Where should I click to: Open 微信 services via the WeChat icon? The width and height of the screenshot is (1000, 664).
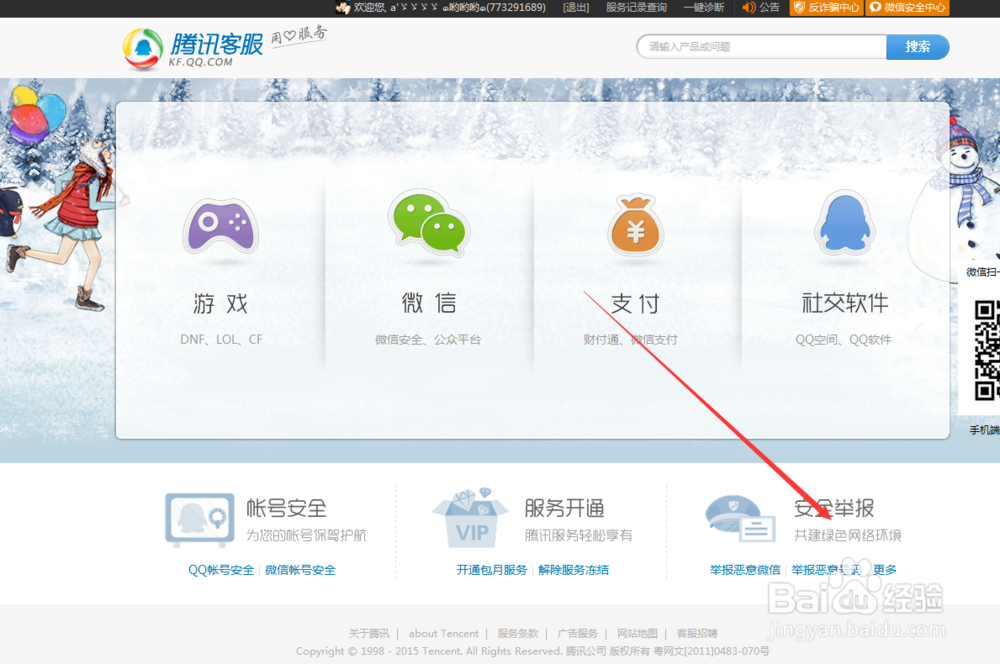(x=428, y=224)
